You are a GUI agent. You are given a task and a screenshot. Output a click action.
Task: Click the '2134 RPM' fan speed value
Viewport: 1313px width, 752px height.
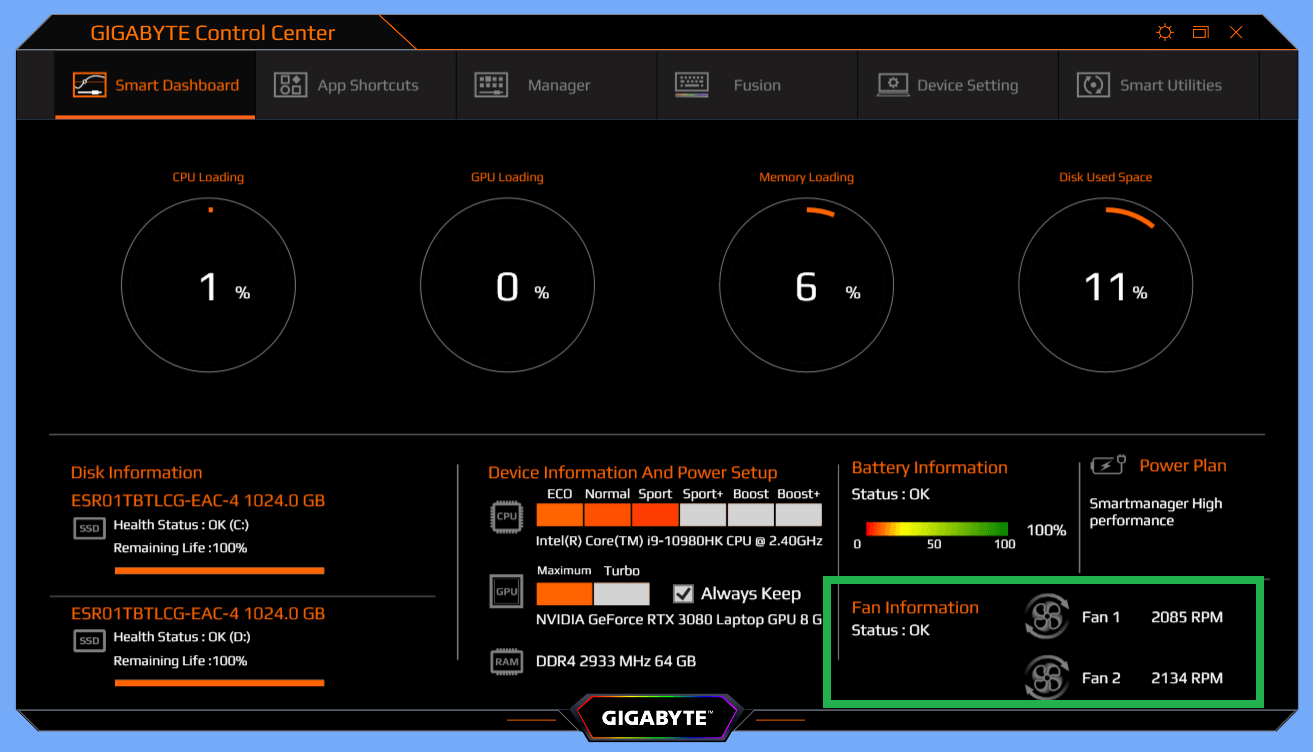pos(1187,678)
